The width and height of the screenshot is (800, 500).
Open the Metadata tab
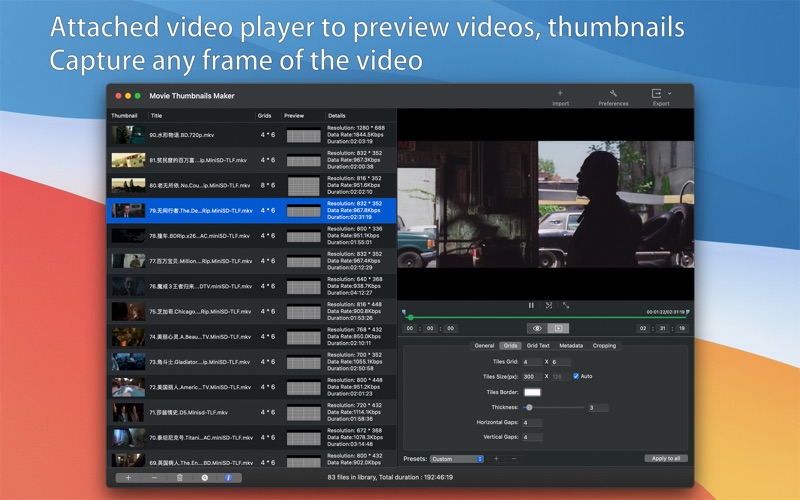571,345
